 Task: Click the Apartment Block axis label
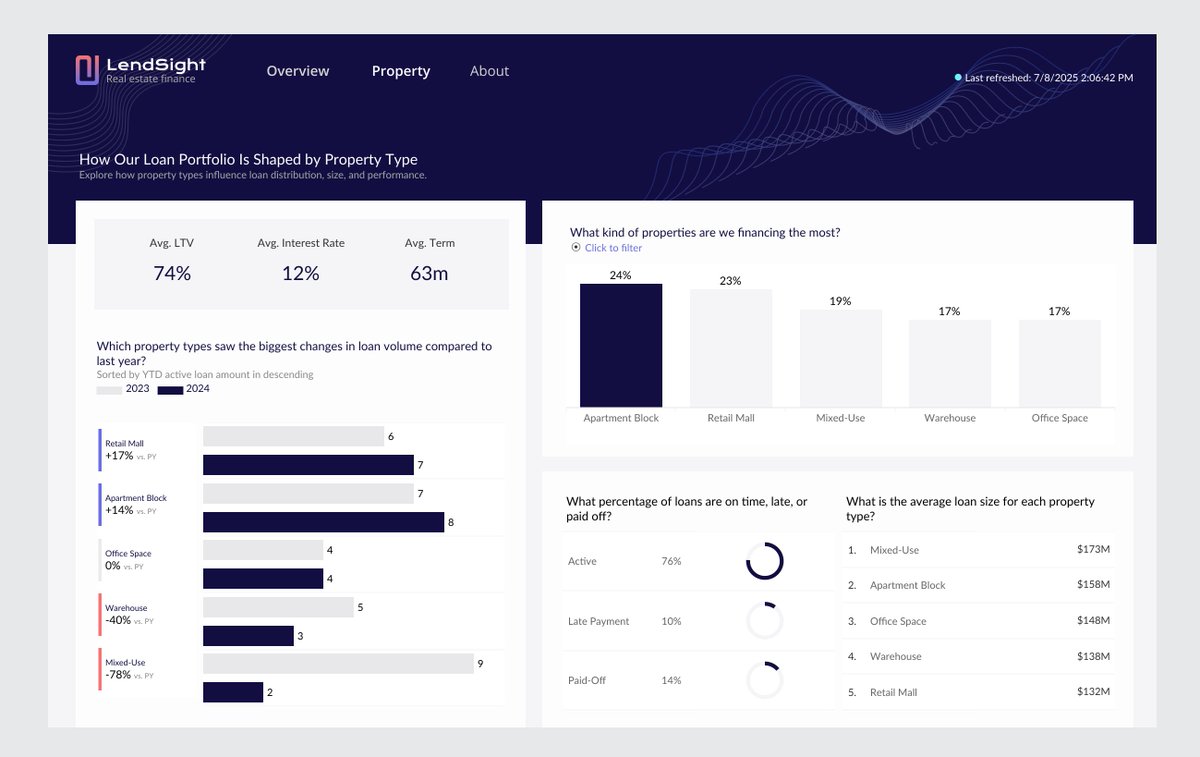click(x=621, y=418)
